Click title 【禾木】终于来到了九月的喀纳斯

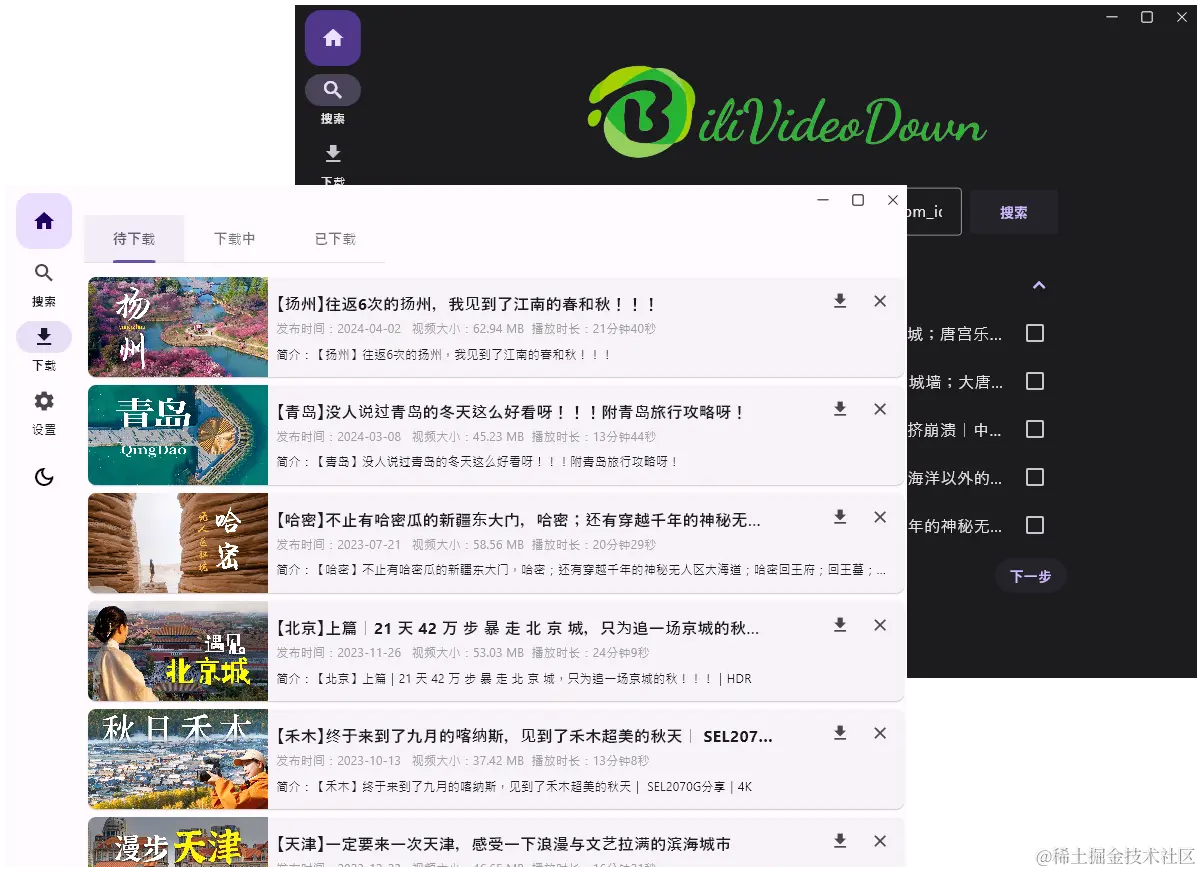[x=523, y=736]
